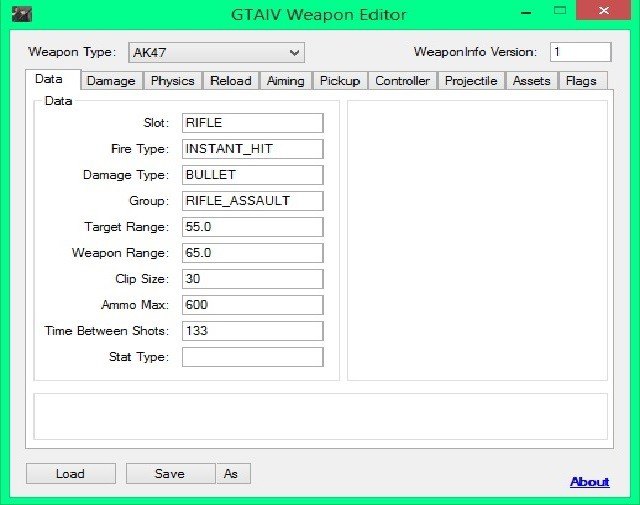Open the Assets tab
Viewport: 640px width, 505px height.
(x=531, y=81)
